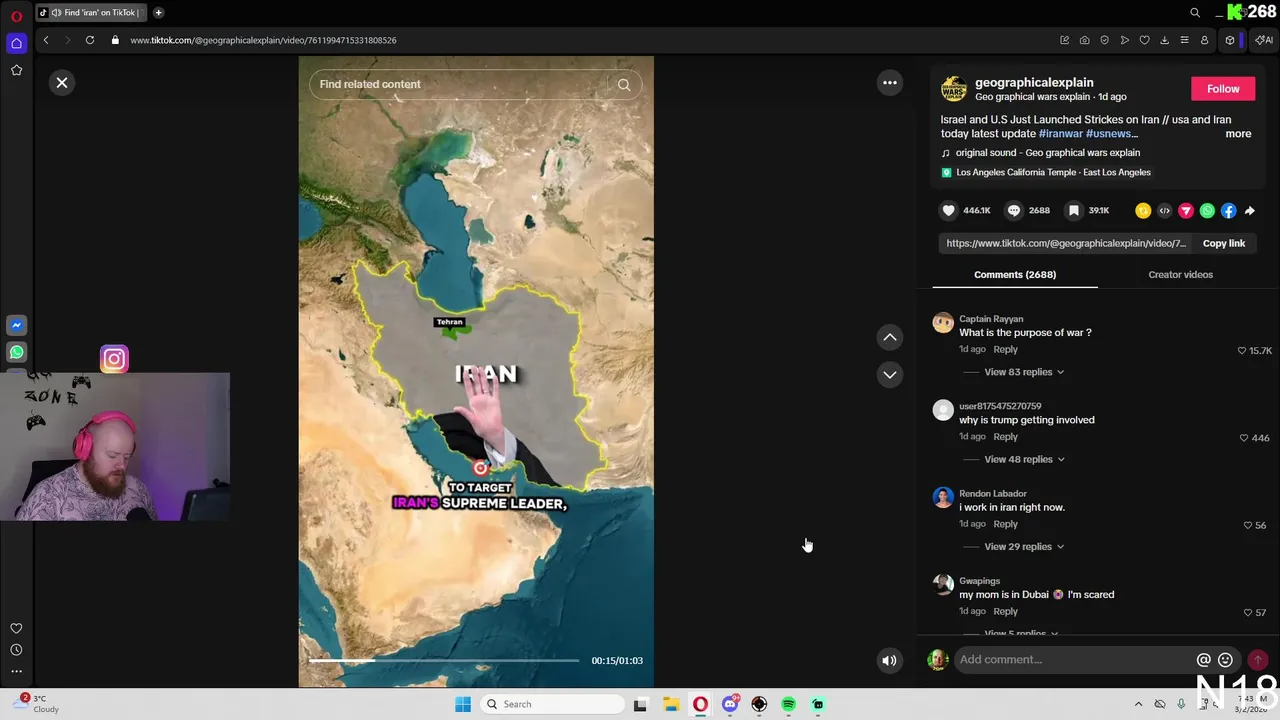The image size is (1280, 720).
Task: Open Windows Start menu
Action: (x=463, y=704)
